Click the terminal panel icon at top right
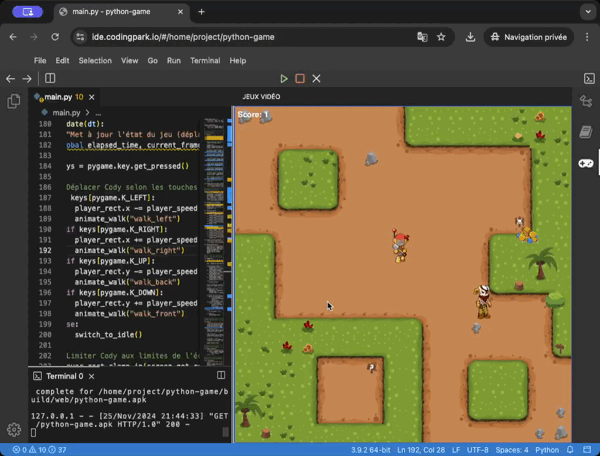The width and height of the screenshot is (600, 456). 589,78
